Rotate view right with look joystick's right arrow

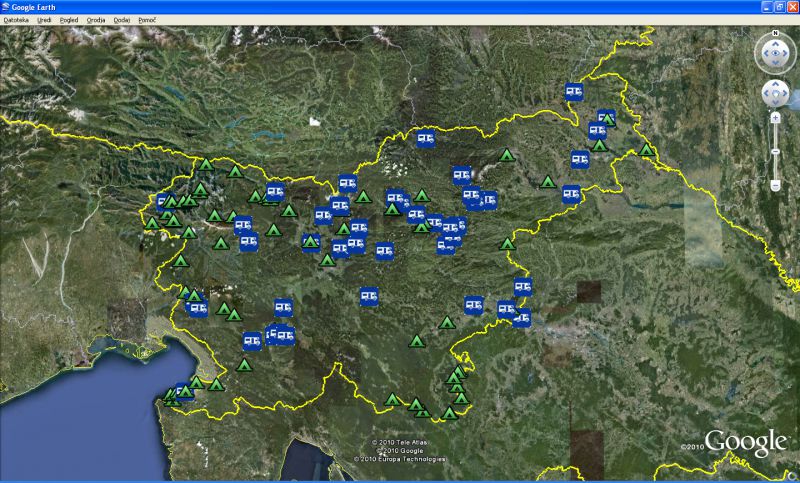point(785,53)
